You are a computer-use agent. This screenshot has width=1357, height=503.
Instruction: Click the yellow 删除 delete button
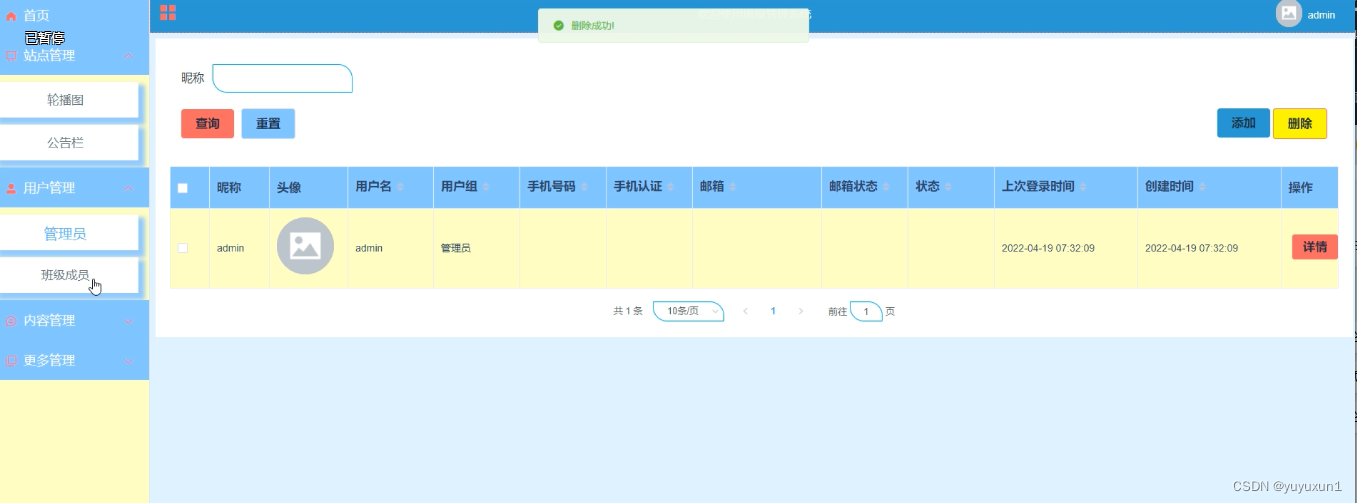point(1300,123)
